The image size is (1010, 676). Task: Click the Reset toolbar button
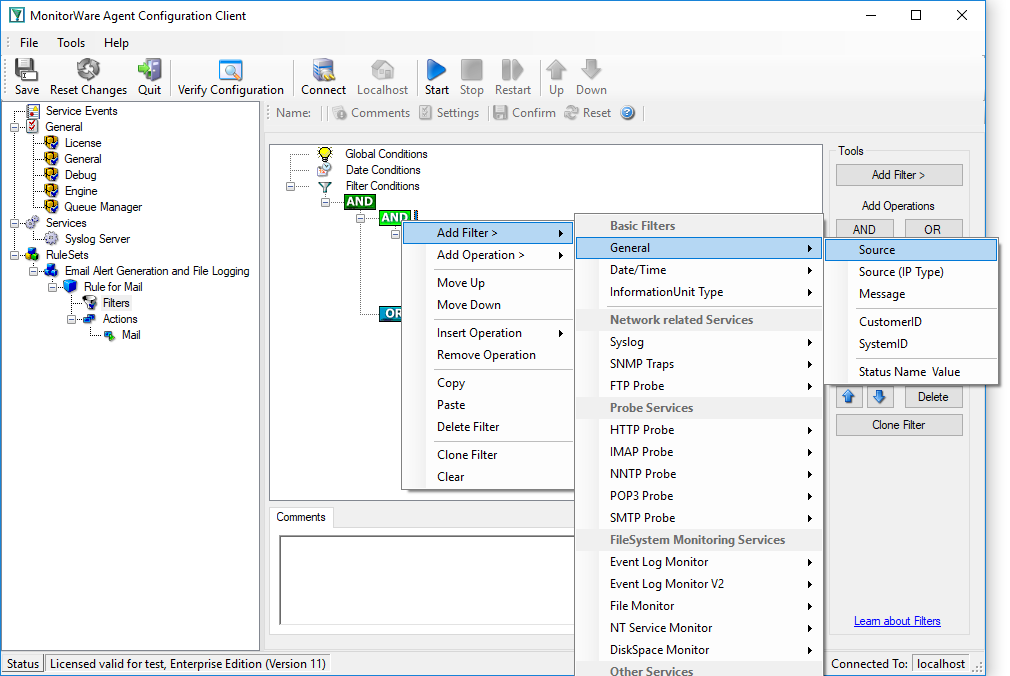[587, 113]
